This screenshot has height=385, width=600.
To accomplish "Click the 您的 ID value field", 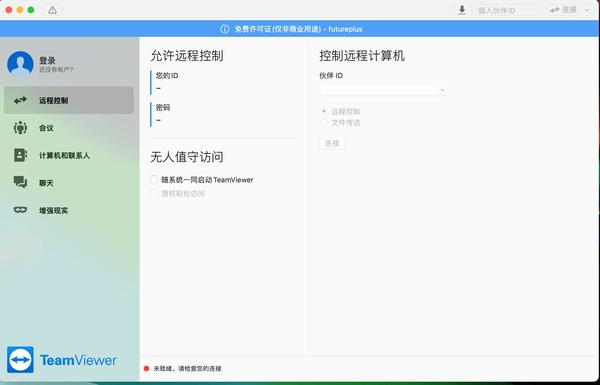I will coord(158,88).
